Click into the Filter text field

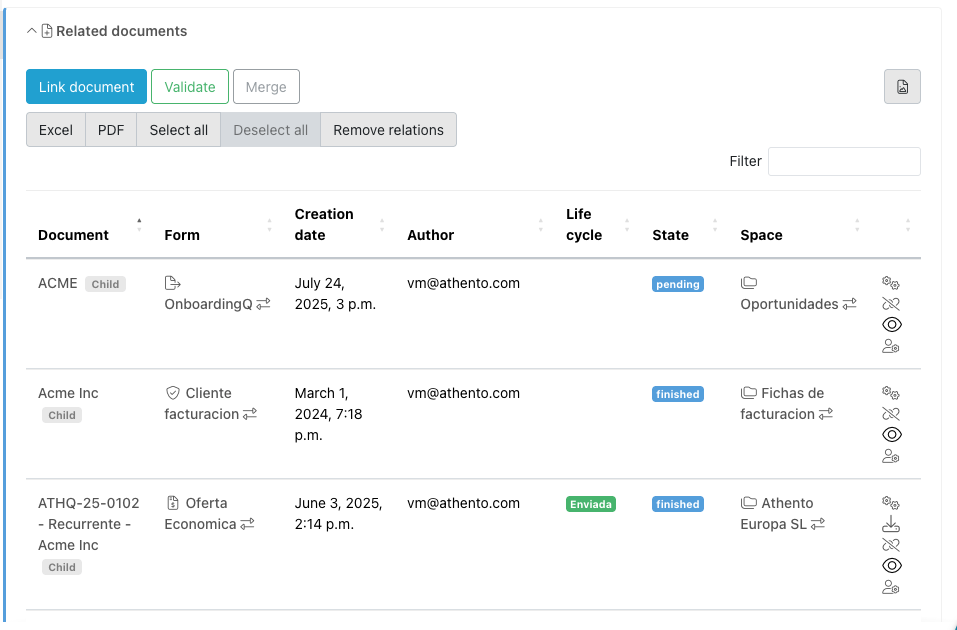(844, 161)
